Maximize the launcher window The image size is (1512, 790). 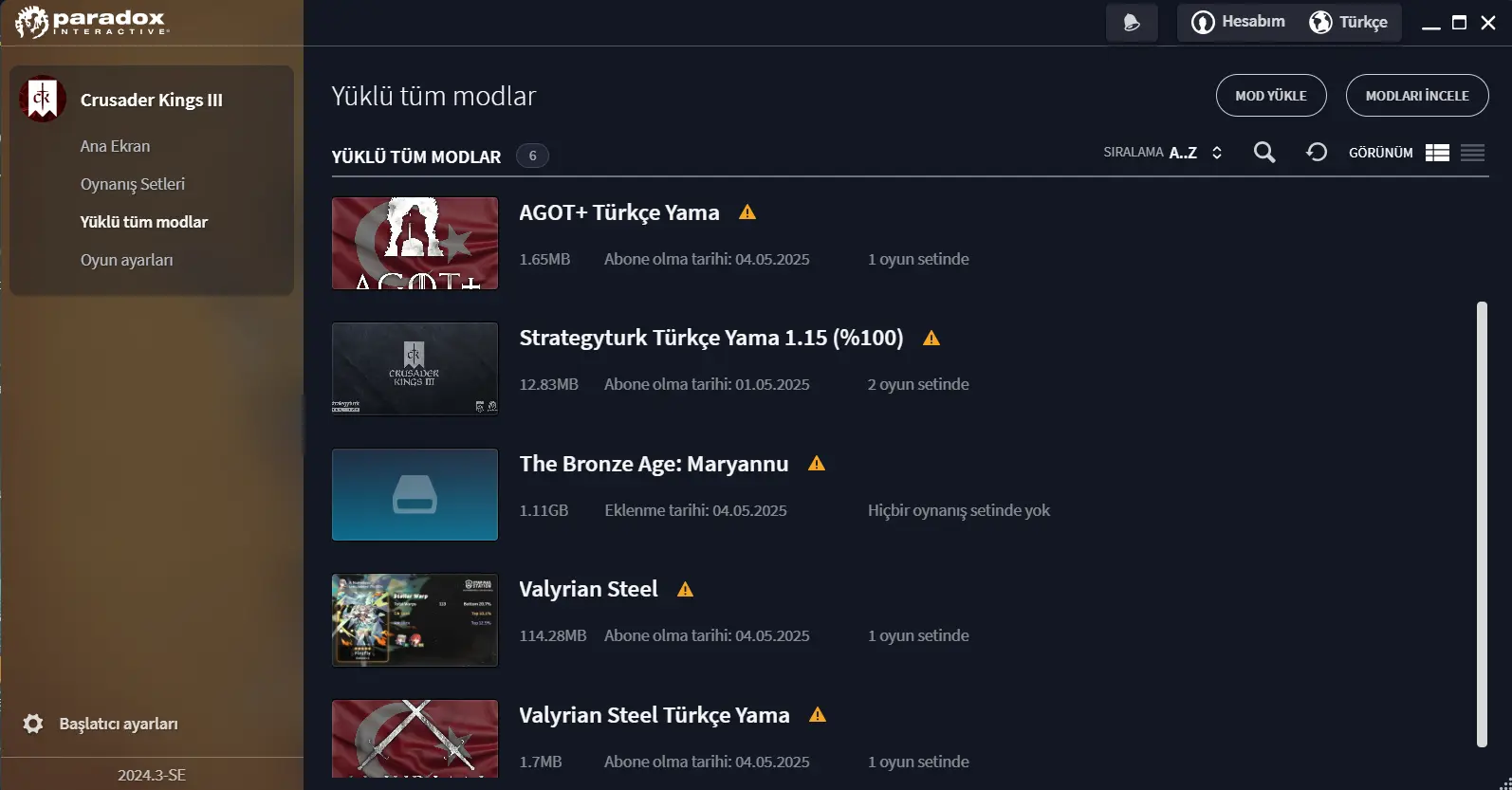point(1460,23)
